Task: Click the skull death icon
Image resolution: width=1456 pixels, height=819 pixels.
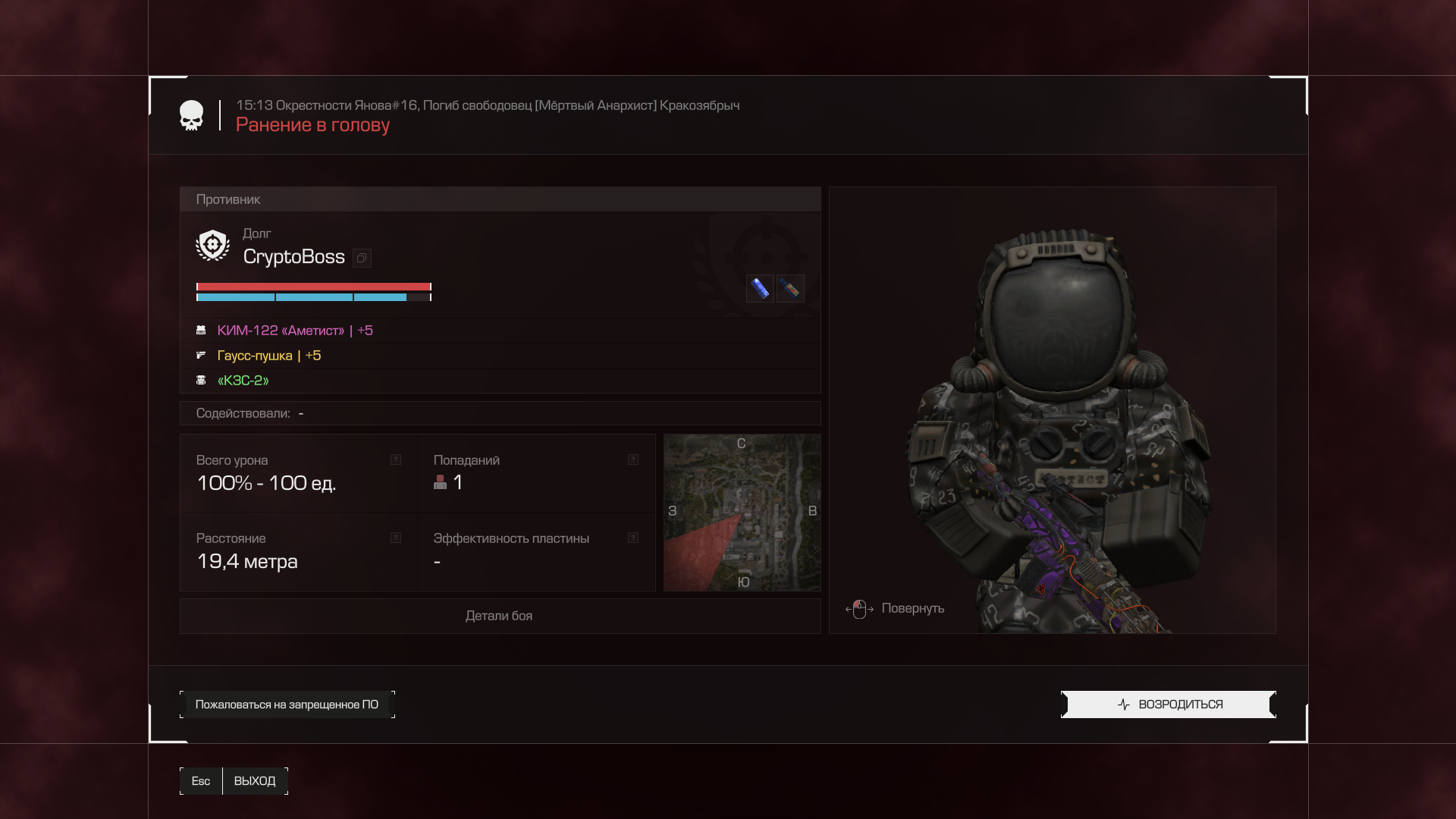Action: click(191, 115)
